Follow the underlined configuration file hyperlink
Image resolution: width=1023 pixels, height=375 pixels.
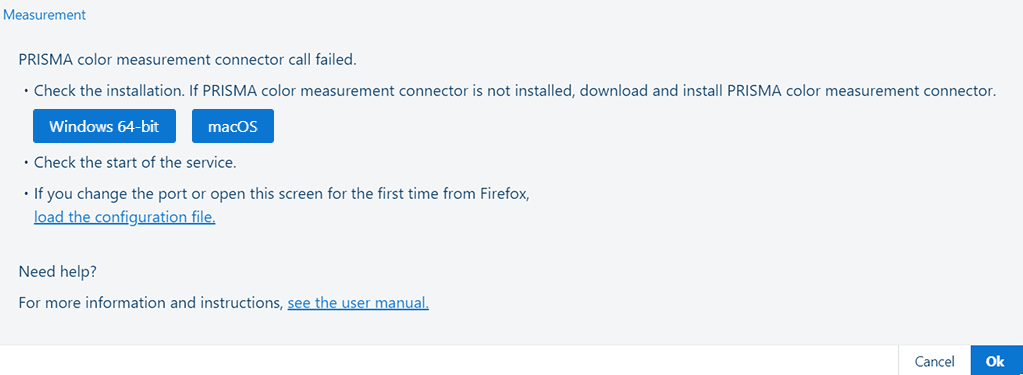[x=125, y=217]
